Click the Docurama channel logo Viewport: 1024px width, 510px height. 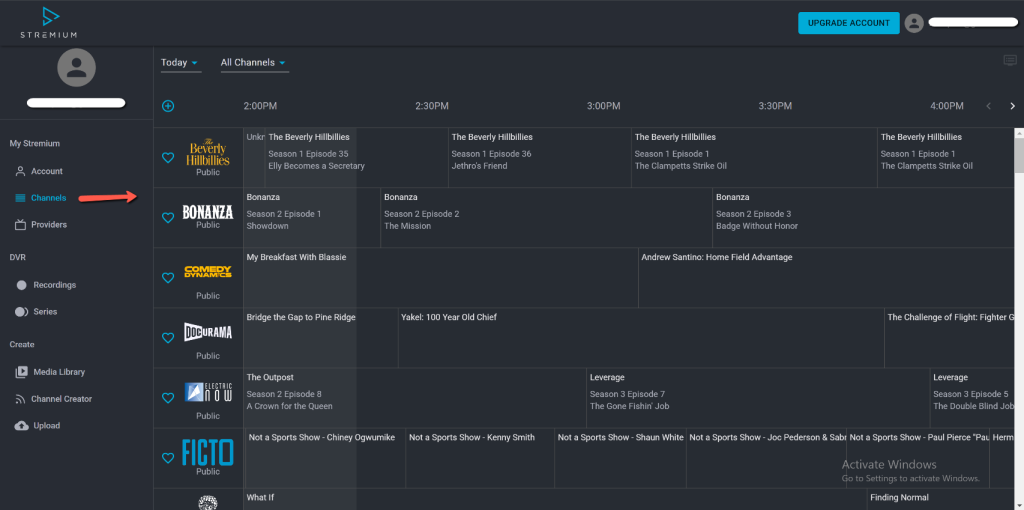[208, 332]
